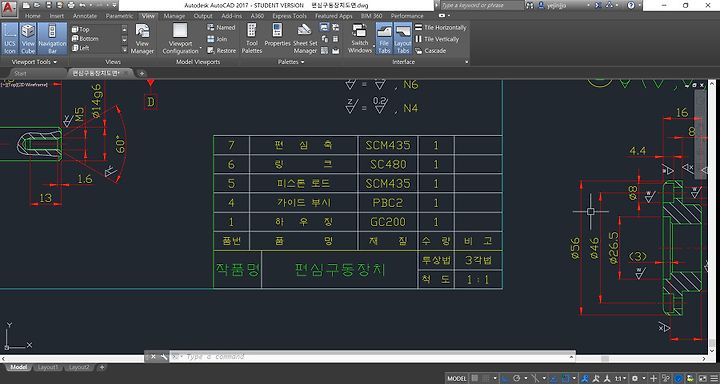Open the Tool Palettes panel

252,38
